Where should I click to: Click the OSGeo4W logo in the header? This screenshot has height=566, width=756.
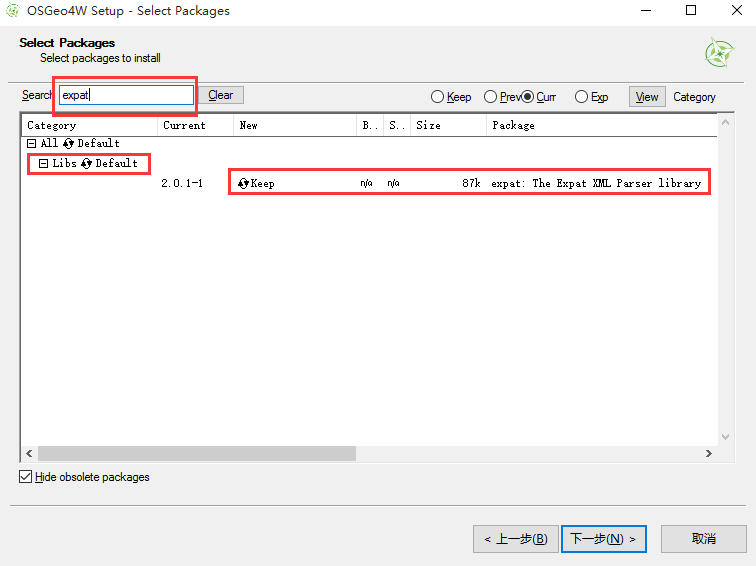coord(719,52)
